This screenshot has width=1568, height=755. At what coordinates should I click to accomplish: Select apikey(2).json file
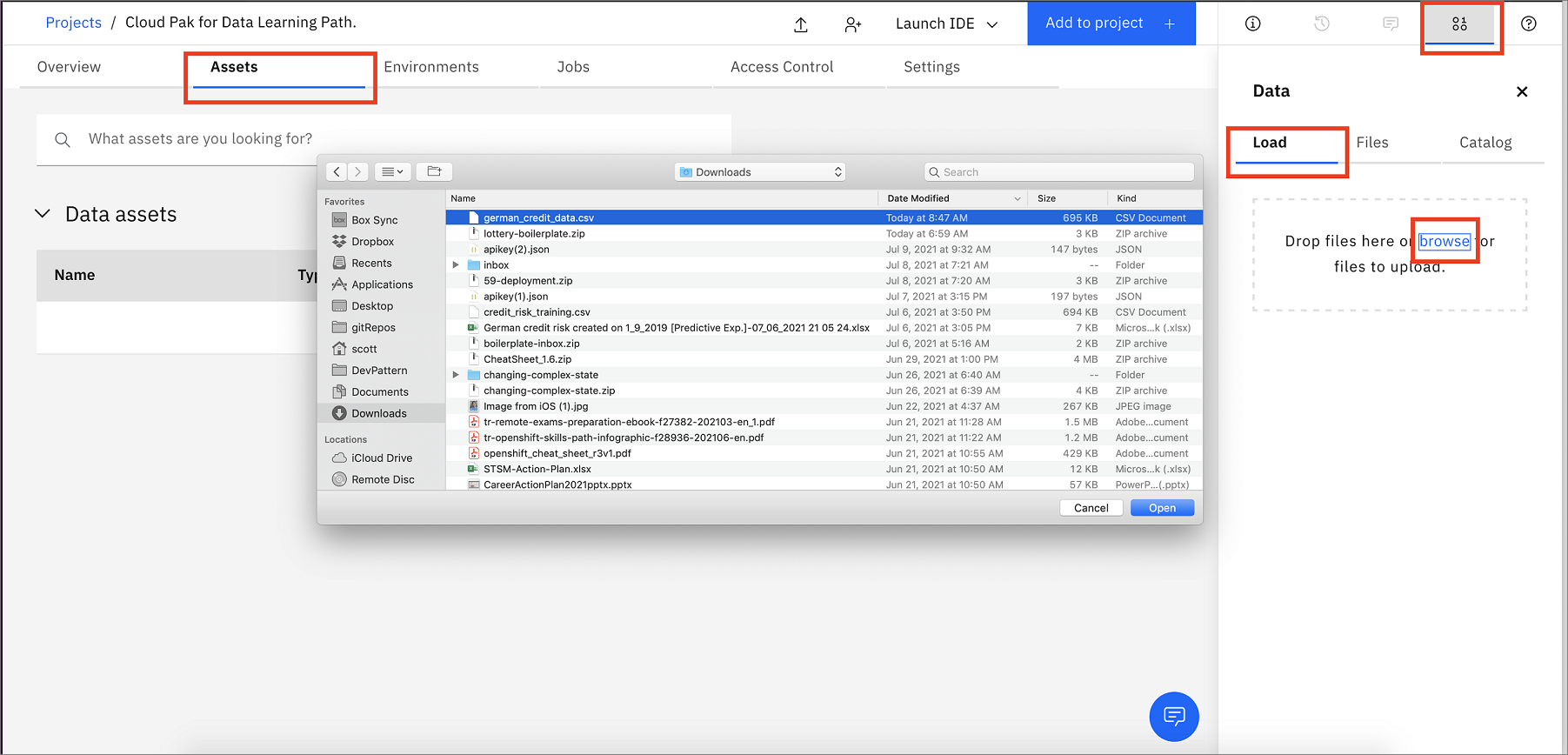click(x=824, y=249)
